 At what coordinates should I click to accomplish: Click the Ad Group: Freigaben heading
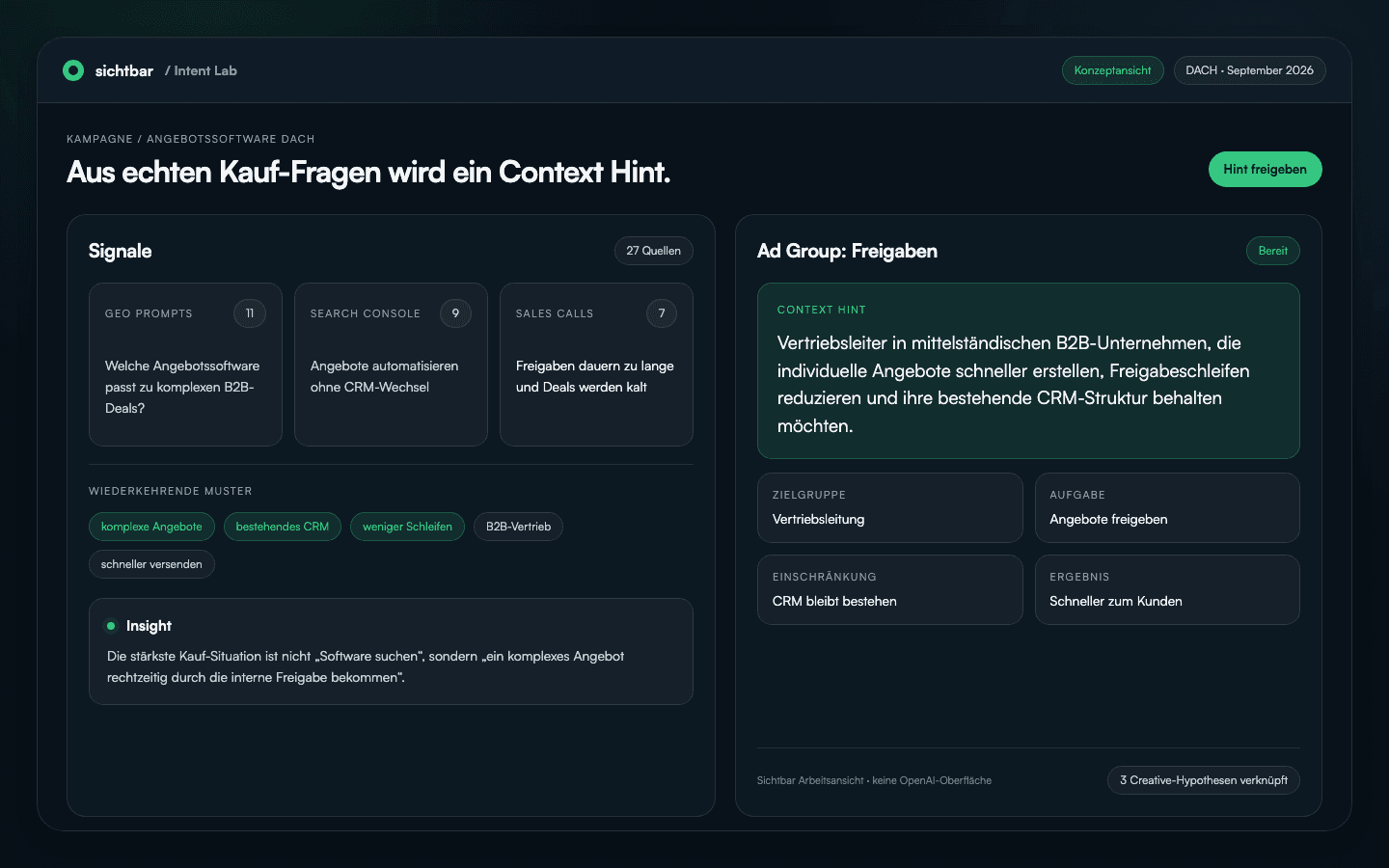click(847, 251)
